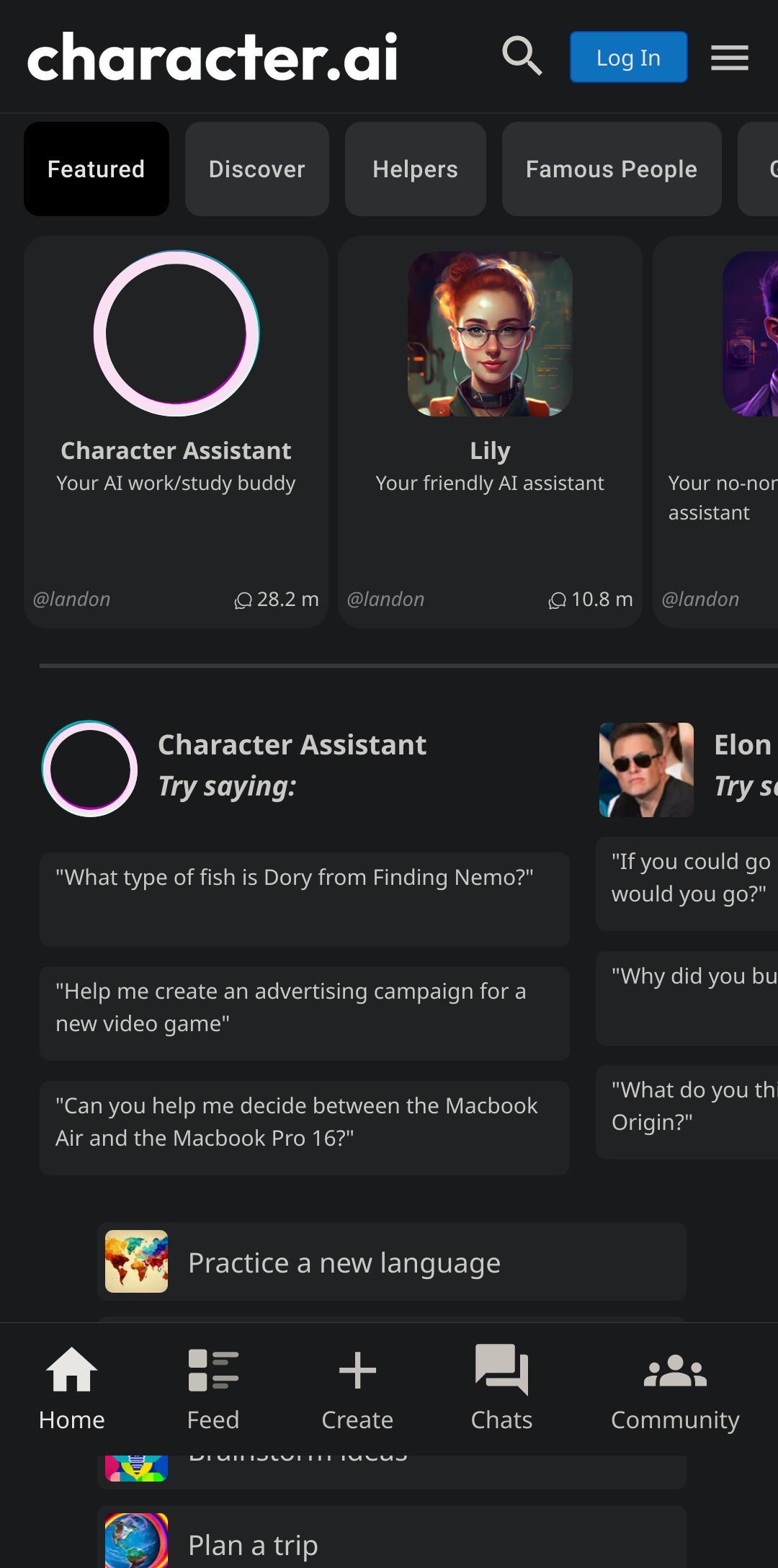The width and height of the screenshot is (778, 1568).
Task: Open the Famous People tab
Action: 612,169
